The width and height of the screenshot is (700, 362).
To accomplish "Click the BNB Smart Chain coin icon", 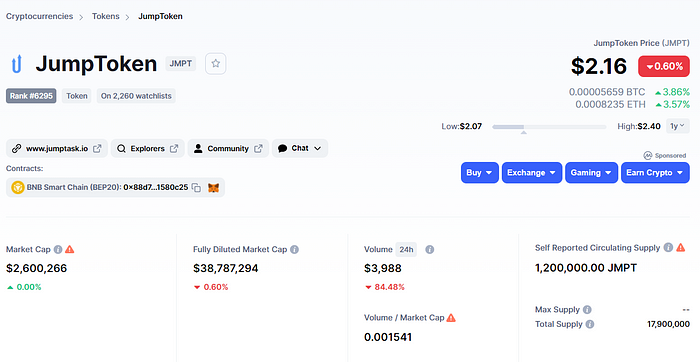I will point(17,187).
